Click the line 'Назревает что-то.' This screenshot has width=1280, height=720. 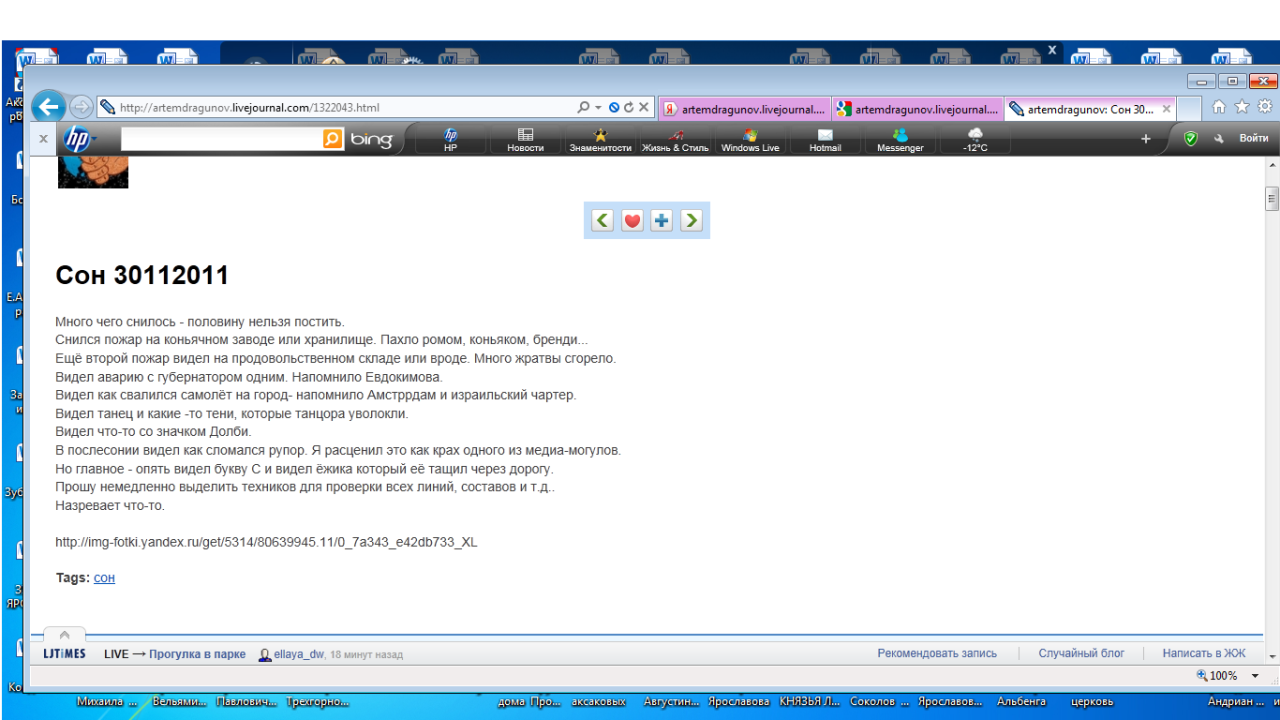point(110,505)
